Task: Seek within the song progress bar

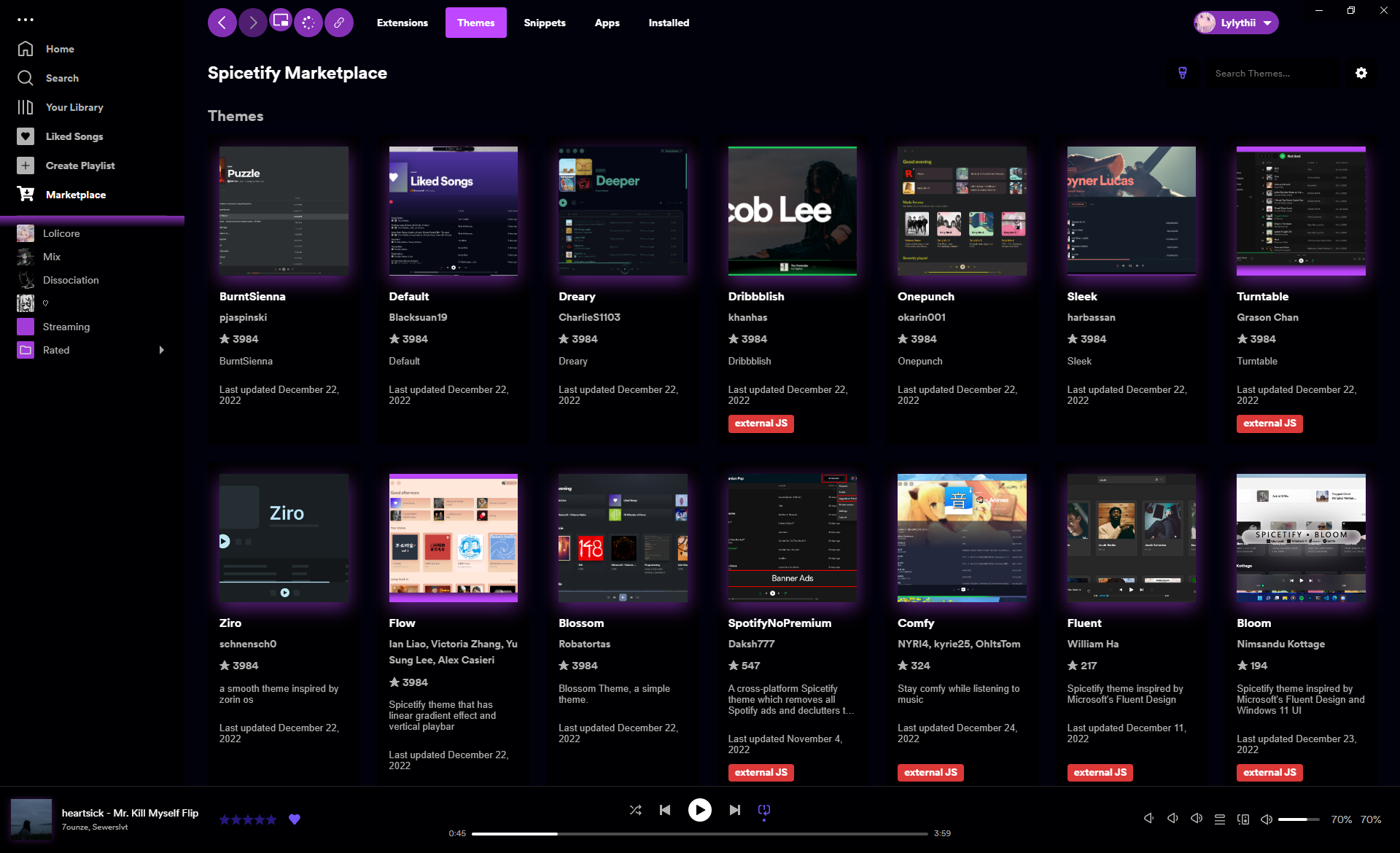Action: (700, 833)
